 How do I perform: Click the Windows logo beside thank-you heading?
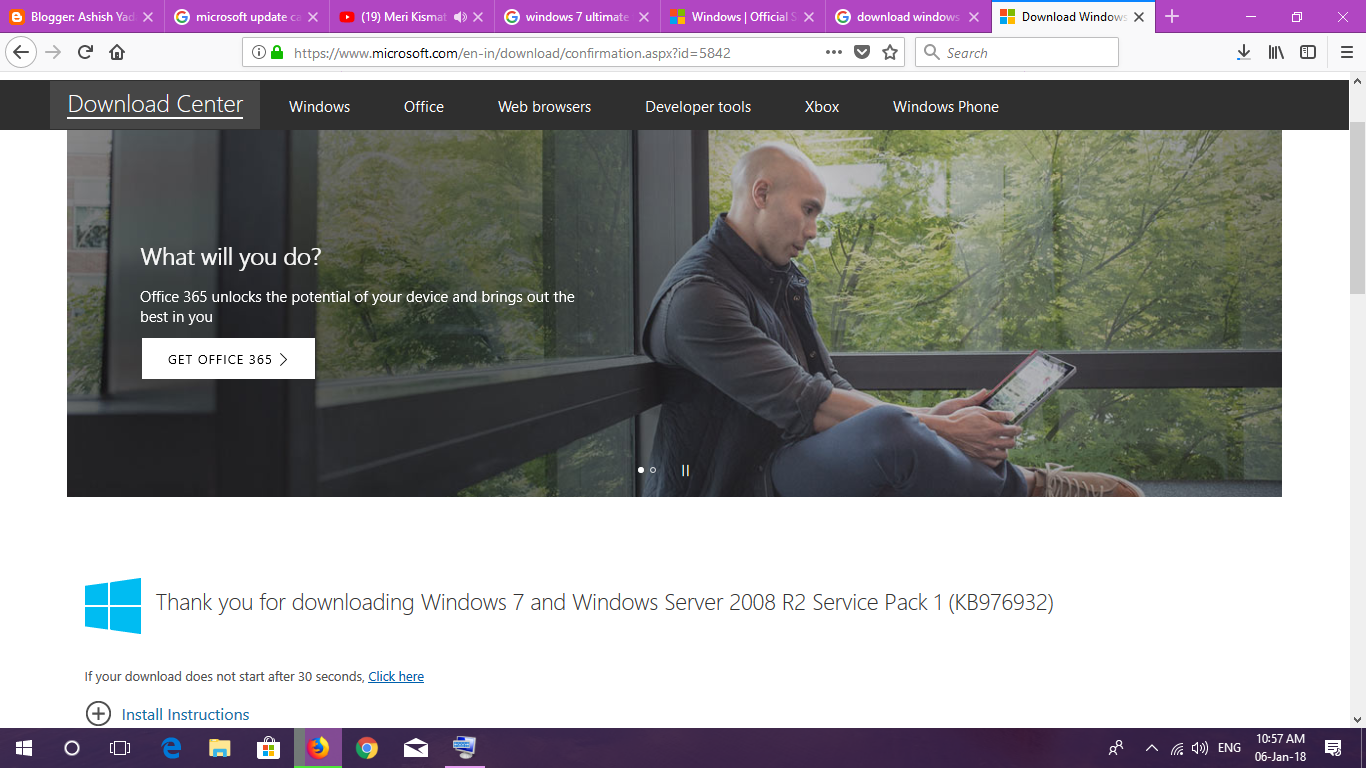pyautogui.click(x=113, y=606)
